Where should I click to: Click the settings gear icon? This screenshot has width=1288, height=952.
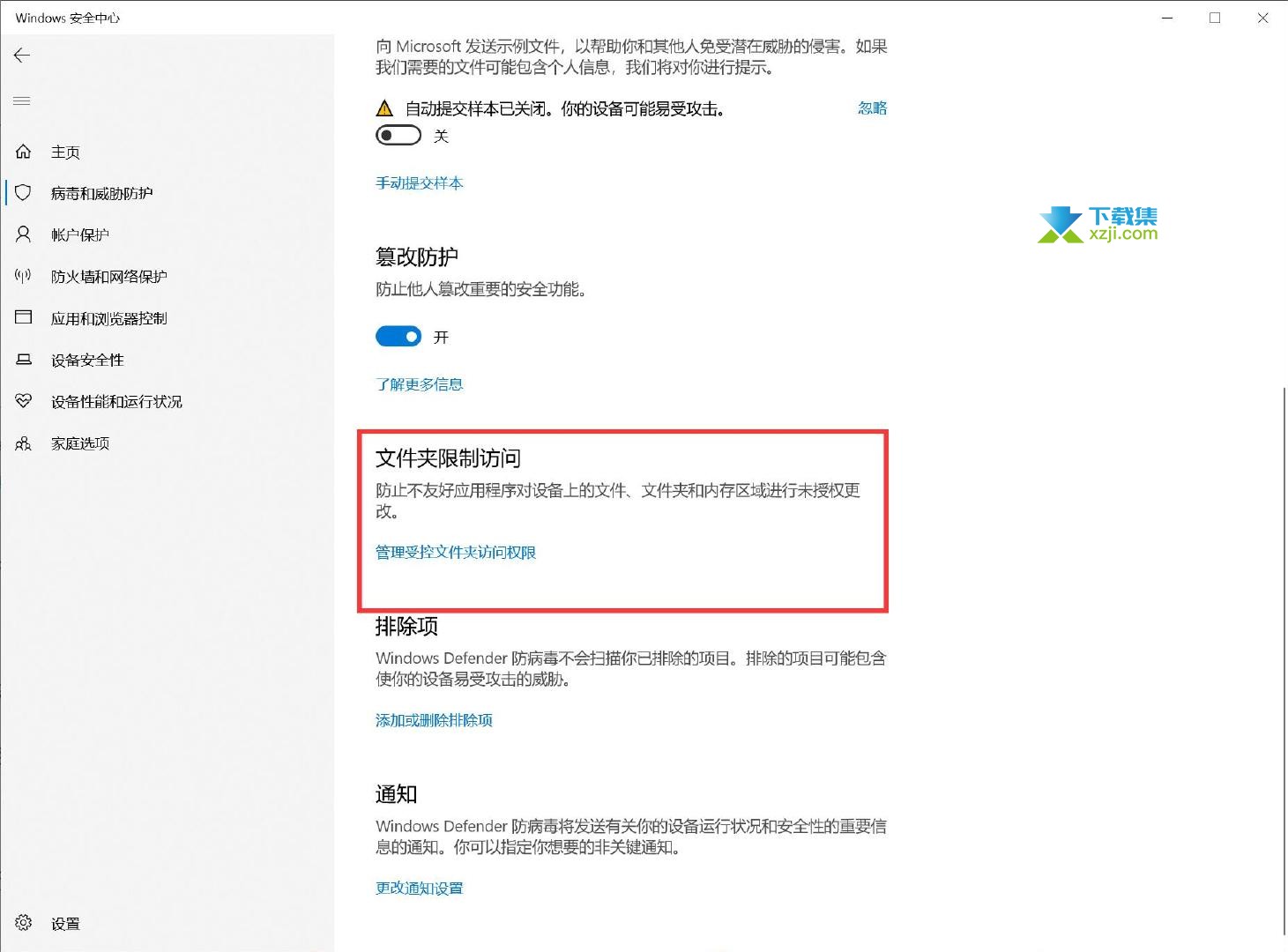coord(24,923)
